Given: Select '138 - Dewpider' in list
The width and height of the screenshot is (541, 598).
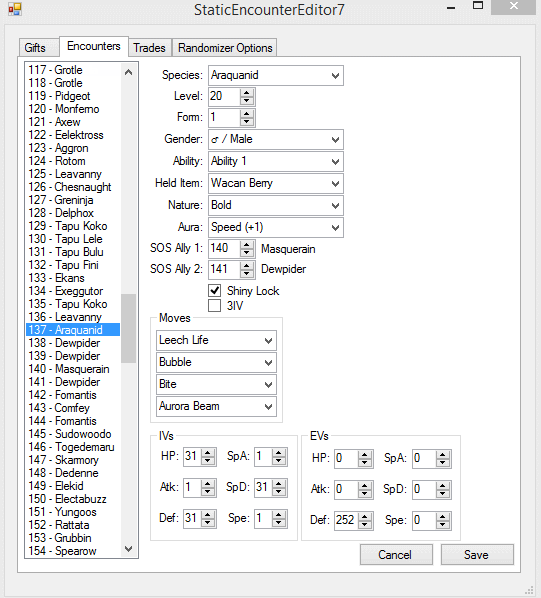Looking at the screenshot, I should pos(73,342).
